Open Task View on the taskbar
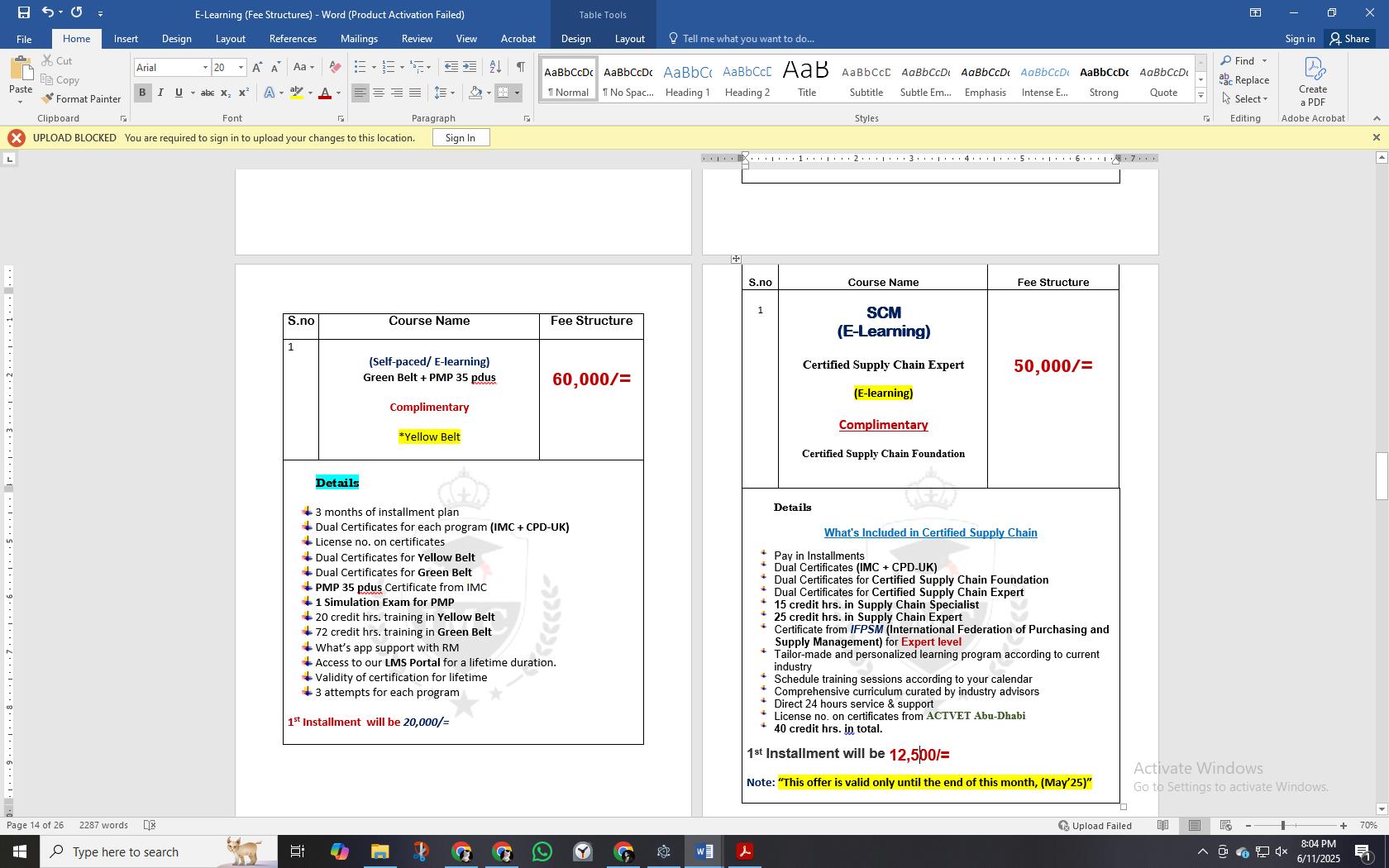Image resolution: width=1389 pixels, height=868 pixels. [x=298, y=851]
